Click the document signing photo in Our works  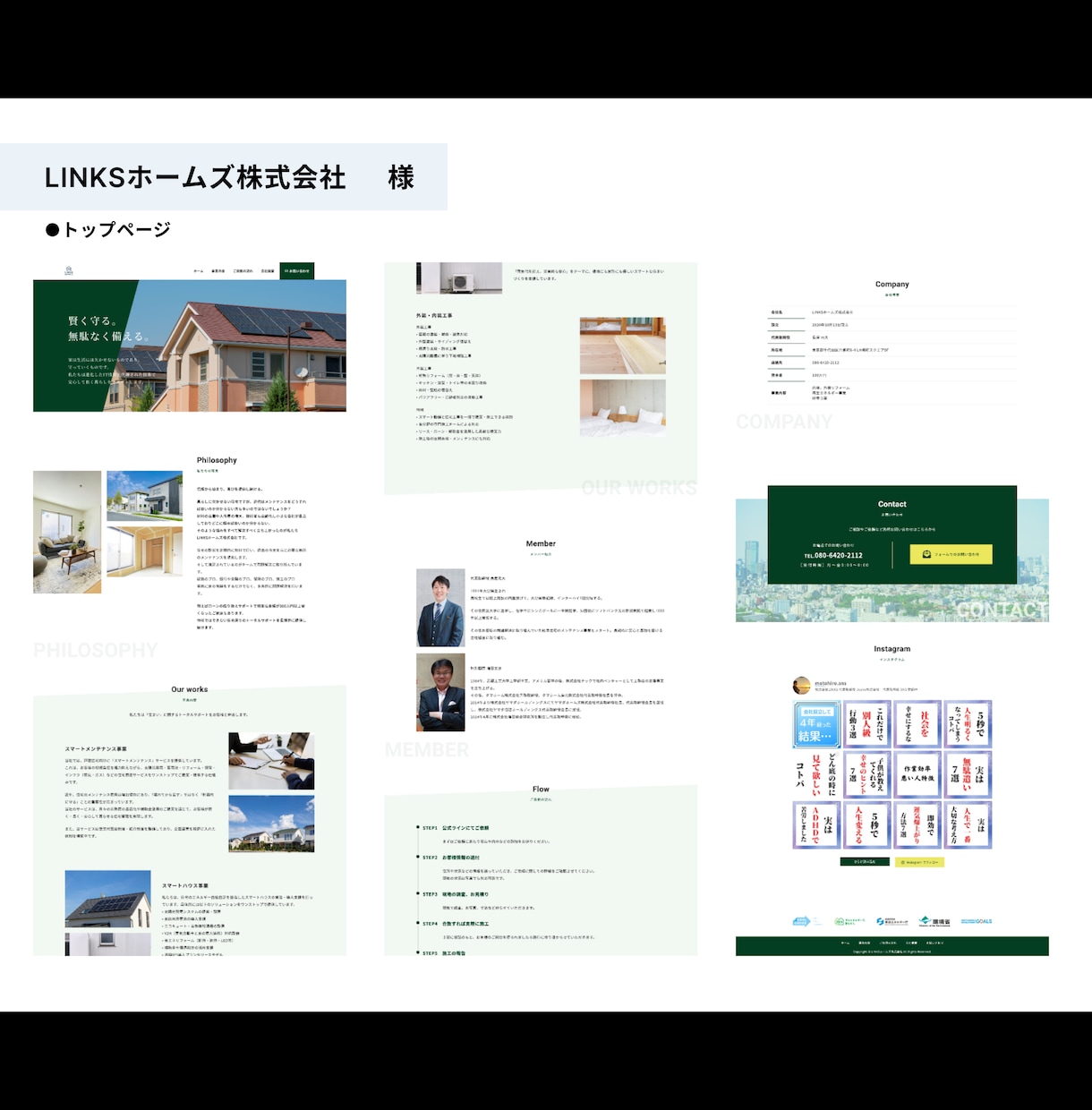tap(271, 761)
